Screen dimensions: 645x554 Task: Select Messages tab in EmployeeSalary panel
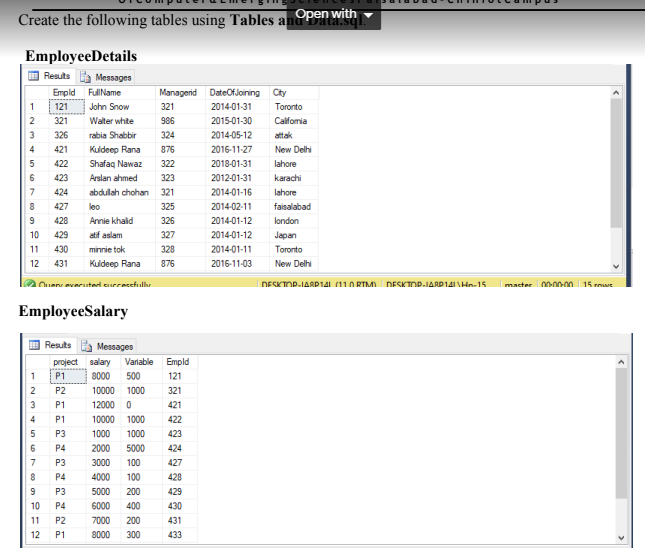(107, 346)
